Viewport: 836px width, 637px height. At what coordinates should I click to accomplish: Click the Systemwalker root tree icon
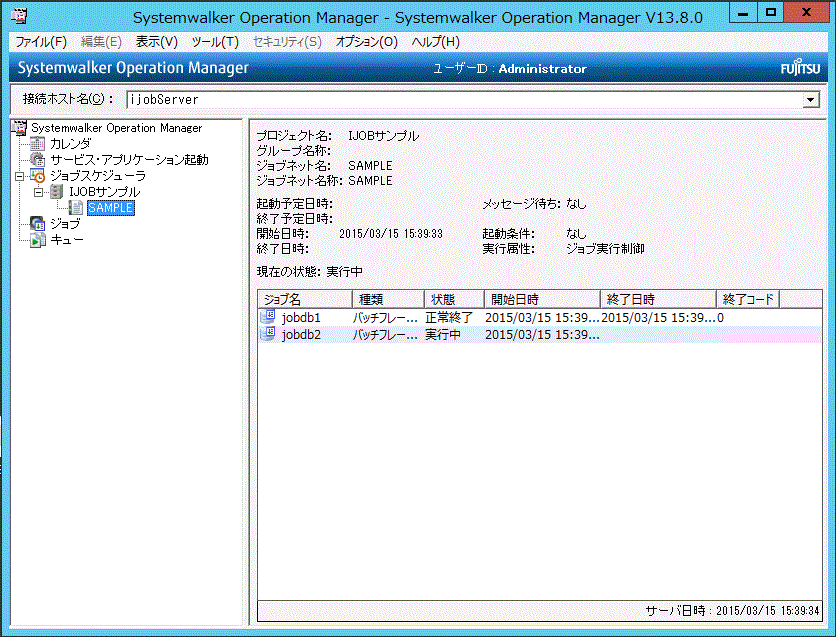point(19,127)
